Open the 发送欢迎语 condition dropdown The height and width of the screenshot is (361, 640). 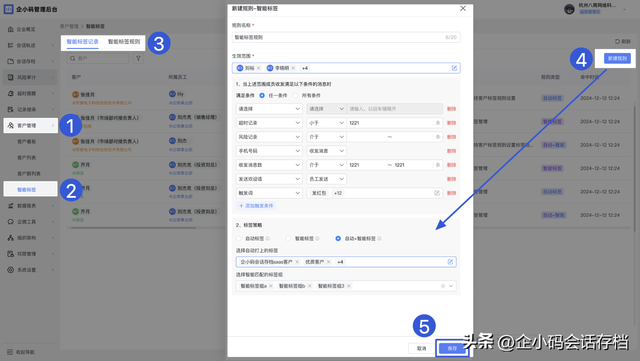click(269, 179)
